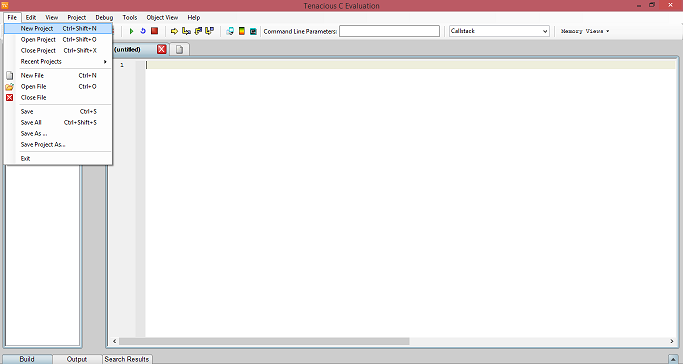Click the Step Into icon

(x=186, y=31)
